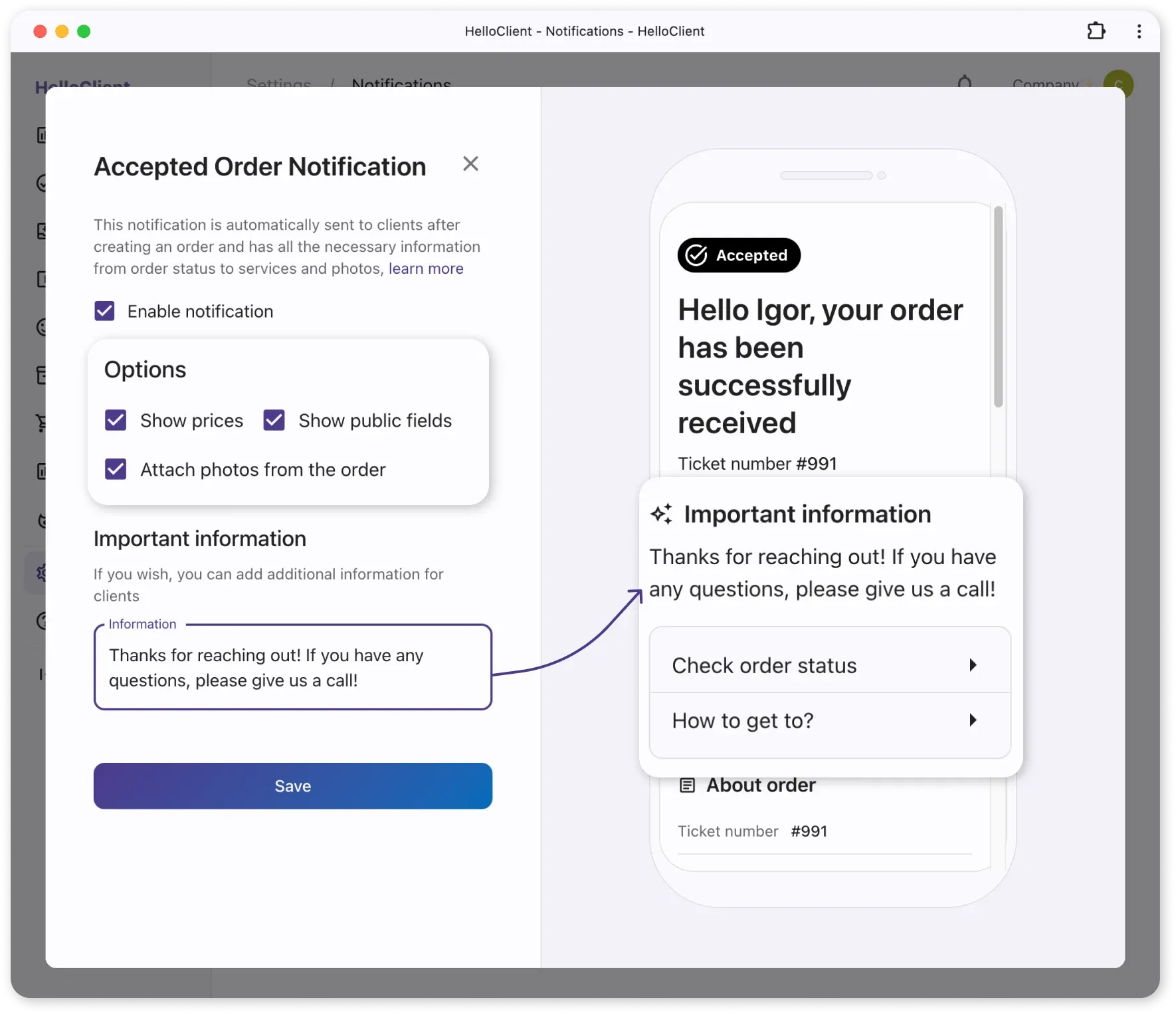Select the Notifications breadcrumb item
1176x1014 pixels.
[401, 84]
